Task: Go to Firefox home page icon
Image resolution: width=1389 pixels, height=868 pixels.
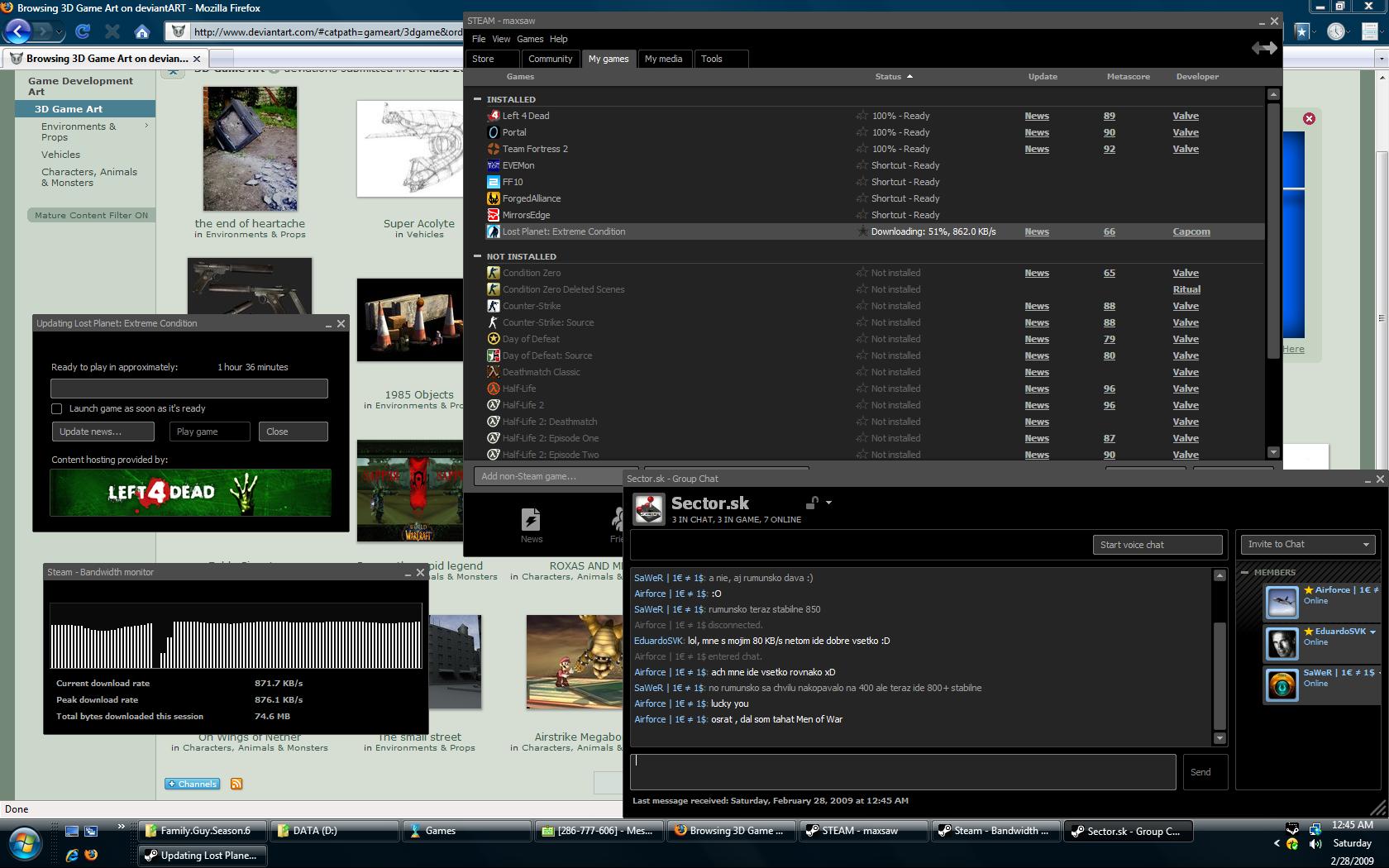Action: pyautogui.click(x=142, y=31)
